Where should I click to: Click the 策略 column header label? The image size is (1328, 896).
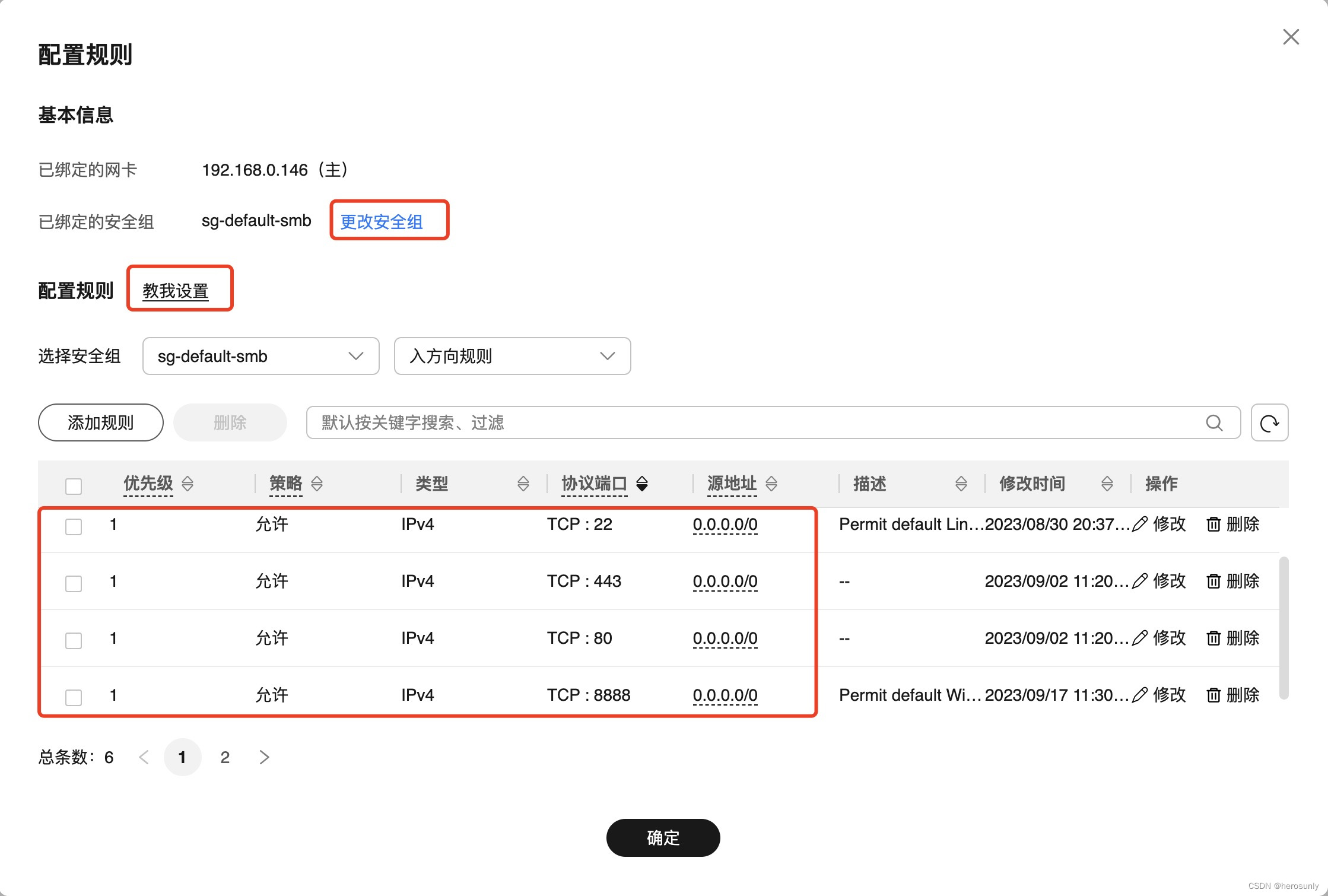286,484
